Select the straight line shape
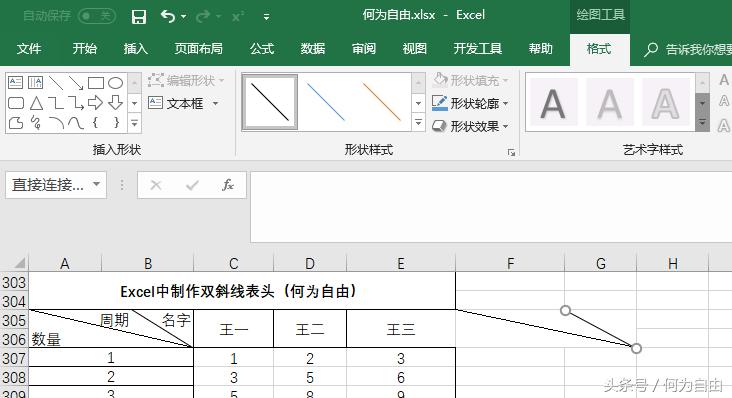 coord(56,83)
